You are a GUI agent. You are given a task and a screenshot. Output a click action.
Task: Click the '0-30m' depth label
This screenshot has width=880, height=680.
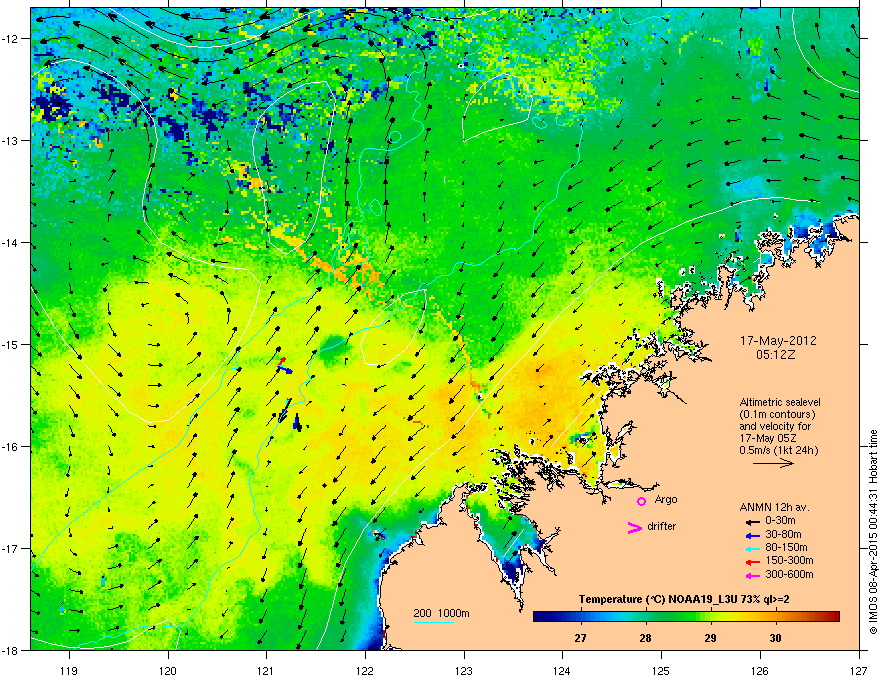pos(780,521)
